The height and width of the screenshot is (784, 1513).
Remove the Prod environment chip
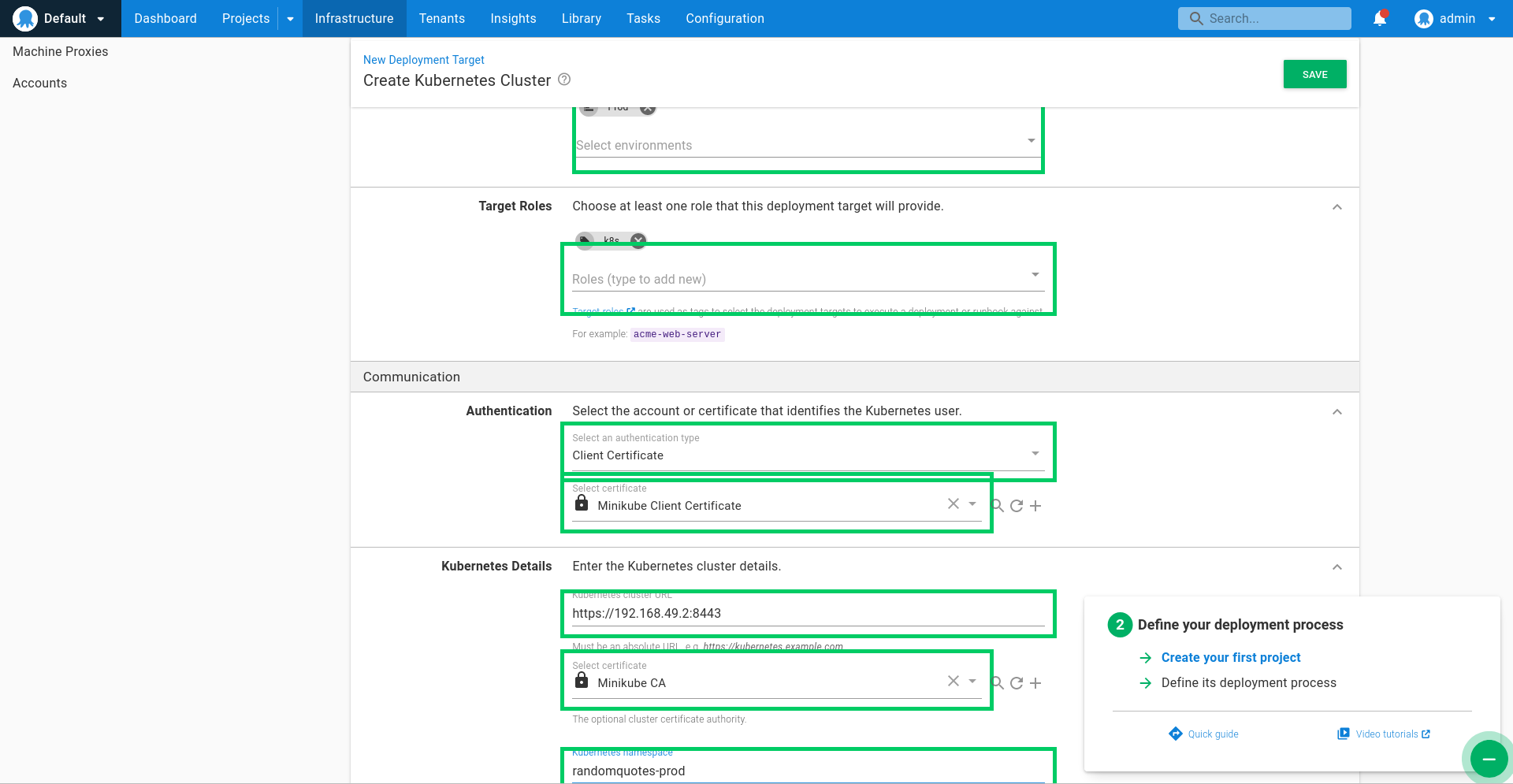point(647,108)
